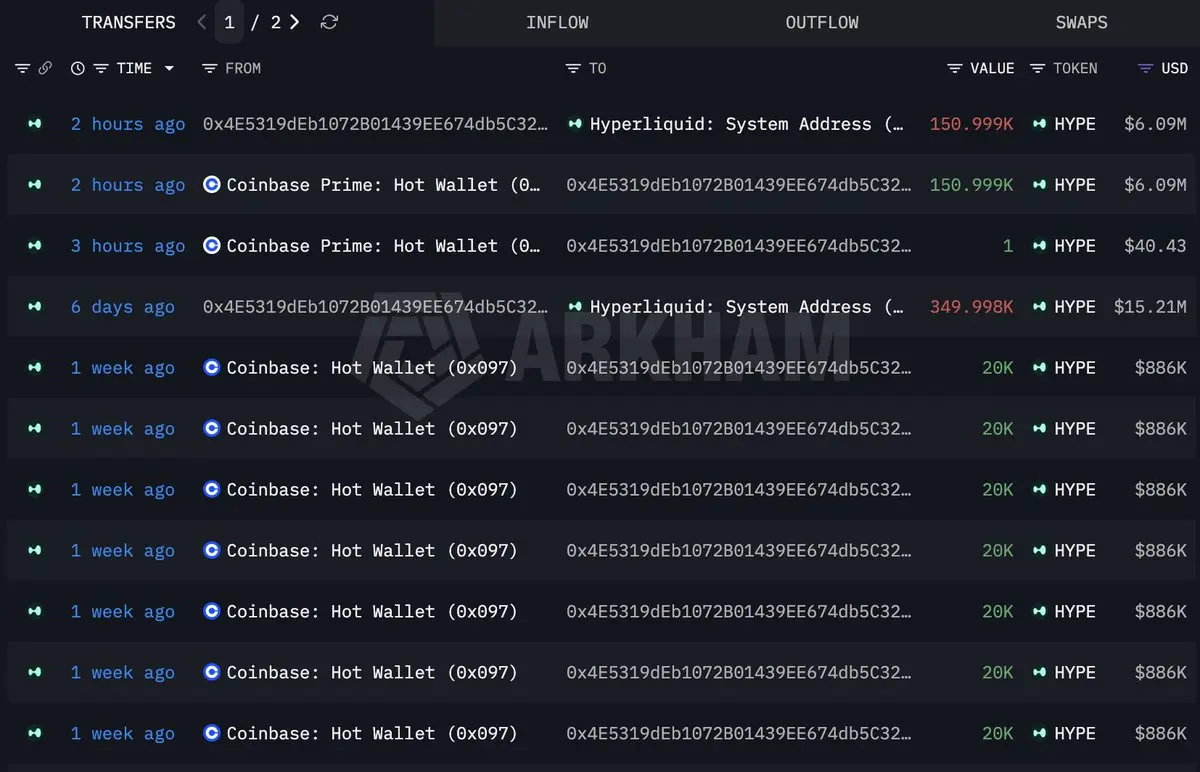Open the USD column filter
Screen dimensions: 1200x772
[1146, 68]
